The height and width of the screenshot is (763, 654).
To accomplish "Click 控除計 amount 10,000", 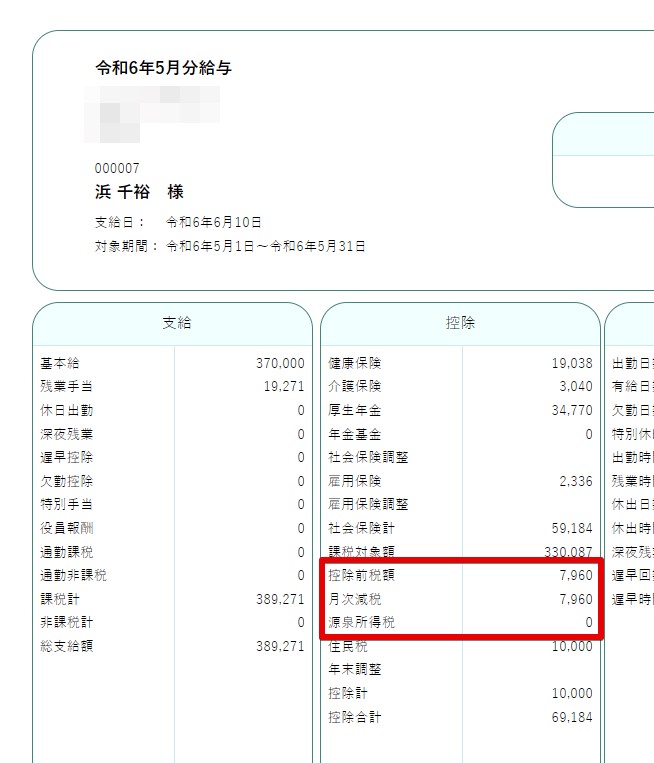I will (x=572, y=693).
